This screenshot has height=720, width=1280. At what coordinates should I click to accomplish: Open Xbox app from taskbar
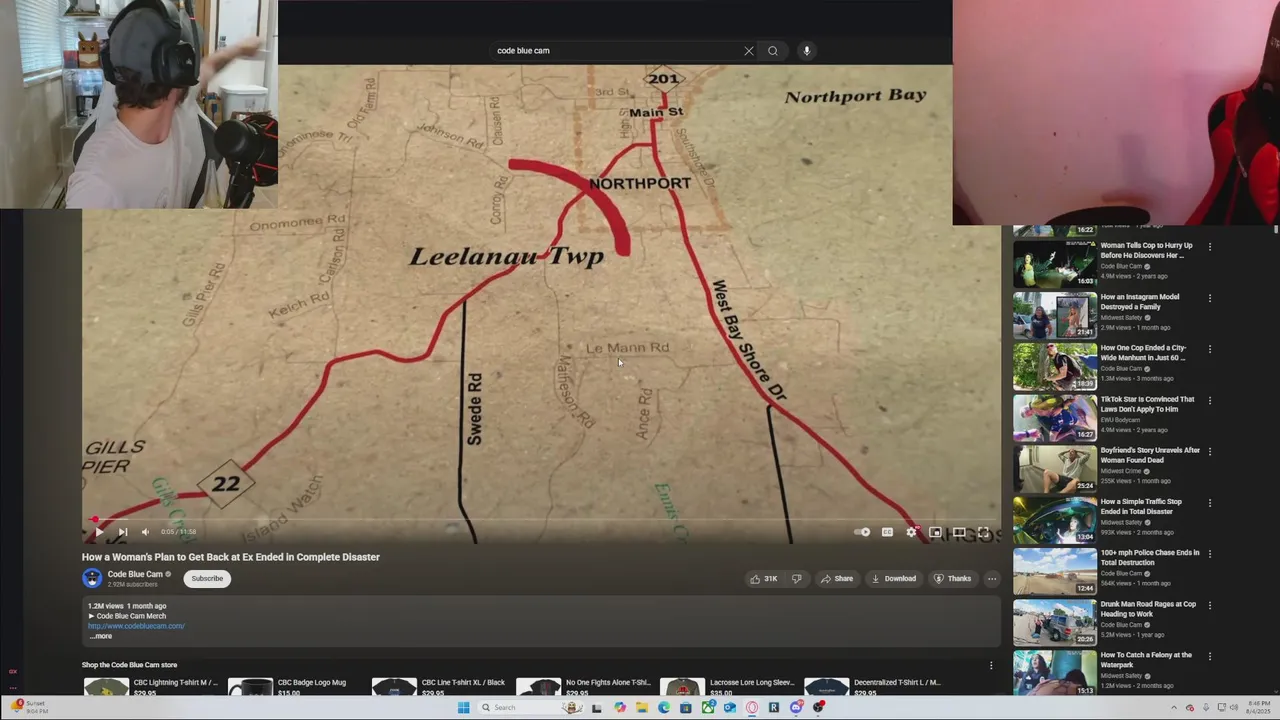coord(708,708)
